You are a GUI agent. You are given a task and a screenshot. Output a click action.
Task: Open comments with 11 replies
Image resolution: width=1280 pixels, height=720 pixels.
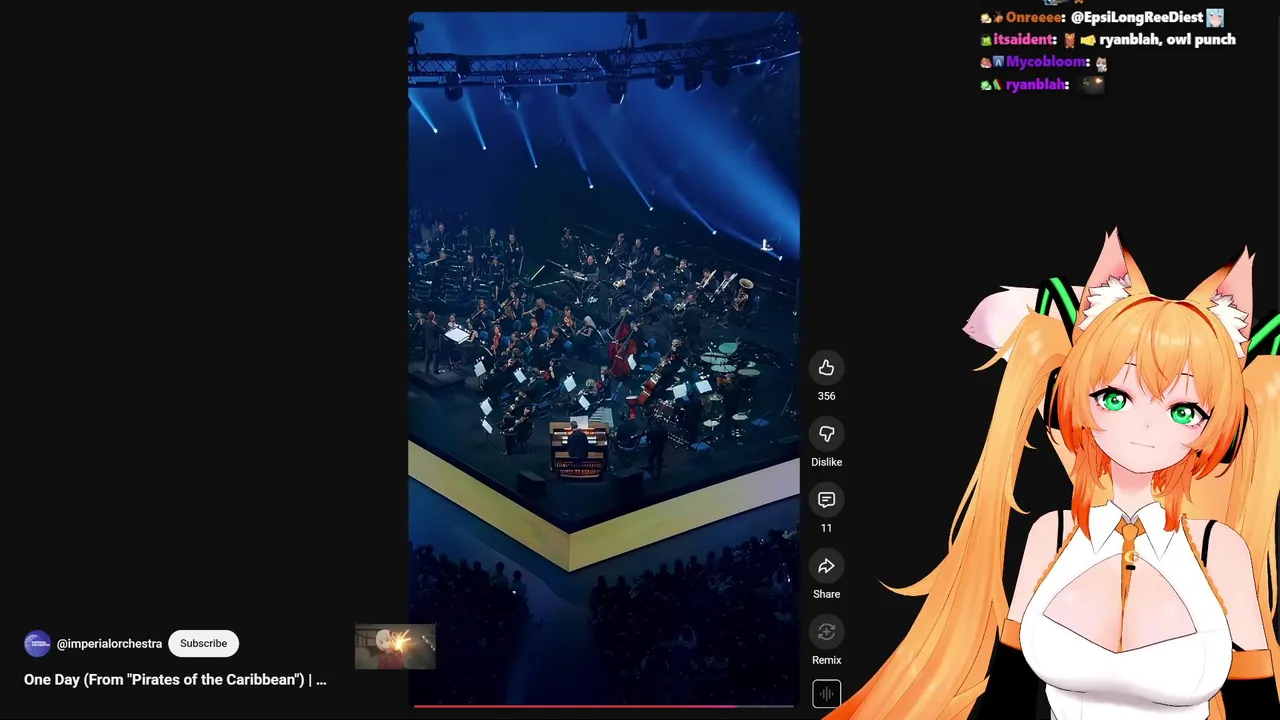(826, 500)
